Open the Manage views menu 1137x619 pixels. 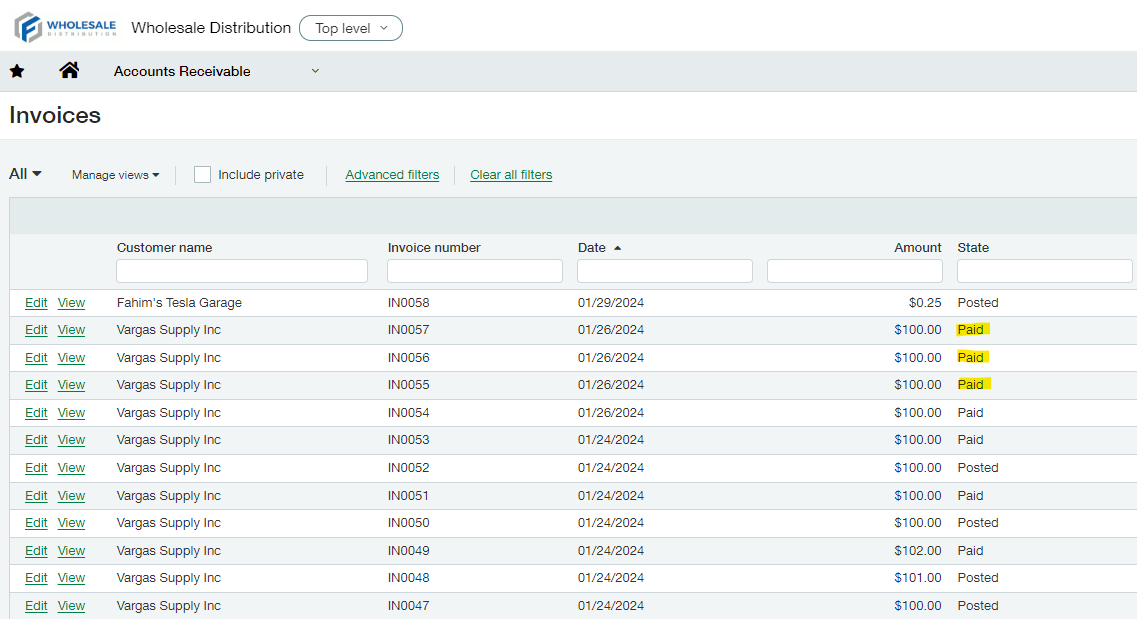[115, 175]
